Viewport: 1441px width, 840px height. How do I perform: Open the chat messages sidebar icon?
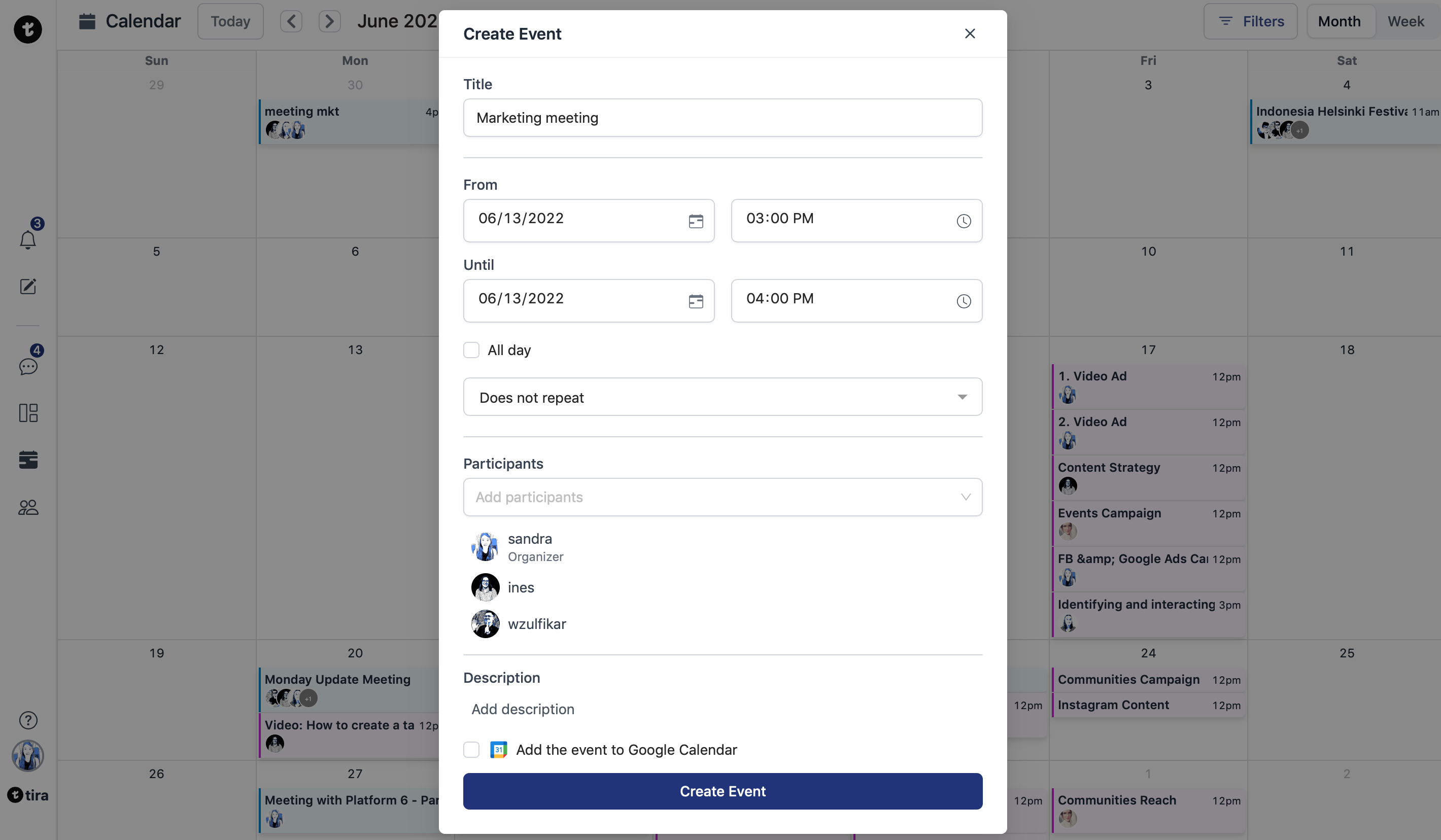point(28,367)
